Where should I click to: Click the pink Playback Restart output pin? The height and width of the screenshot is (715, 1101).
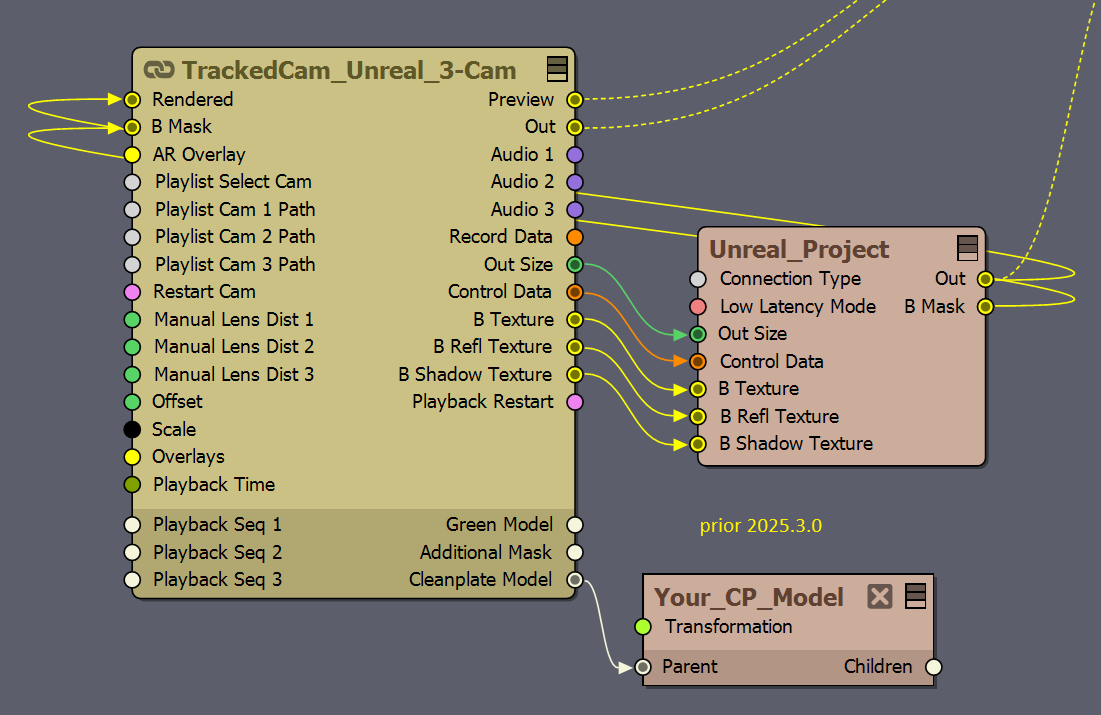tap(574, 402)
